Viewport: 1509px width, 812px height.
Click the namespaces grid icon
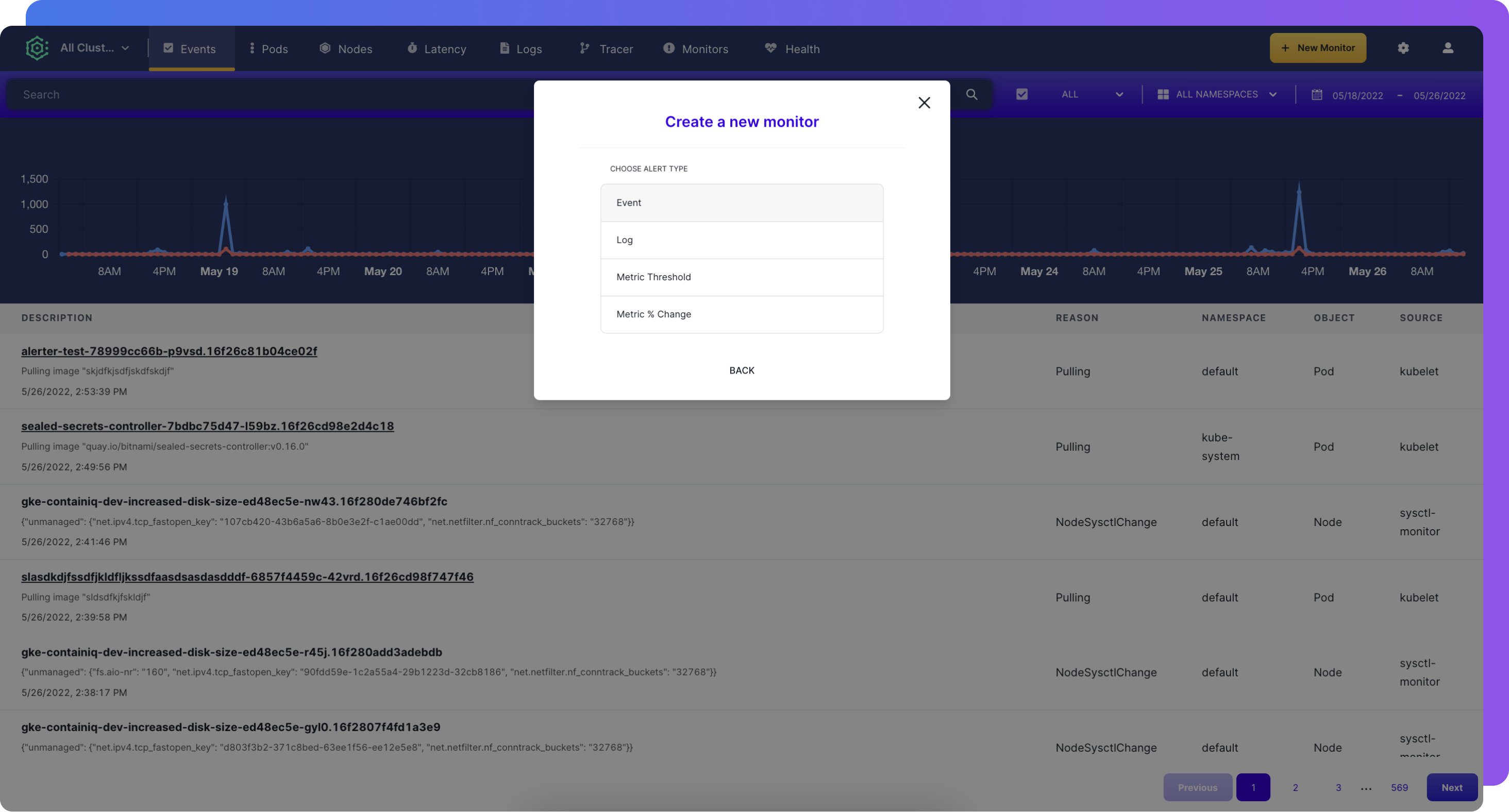click(x=1163, y=94)
